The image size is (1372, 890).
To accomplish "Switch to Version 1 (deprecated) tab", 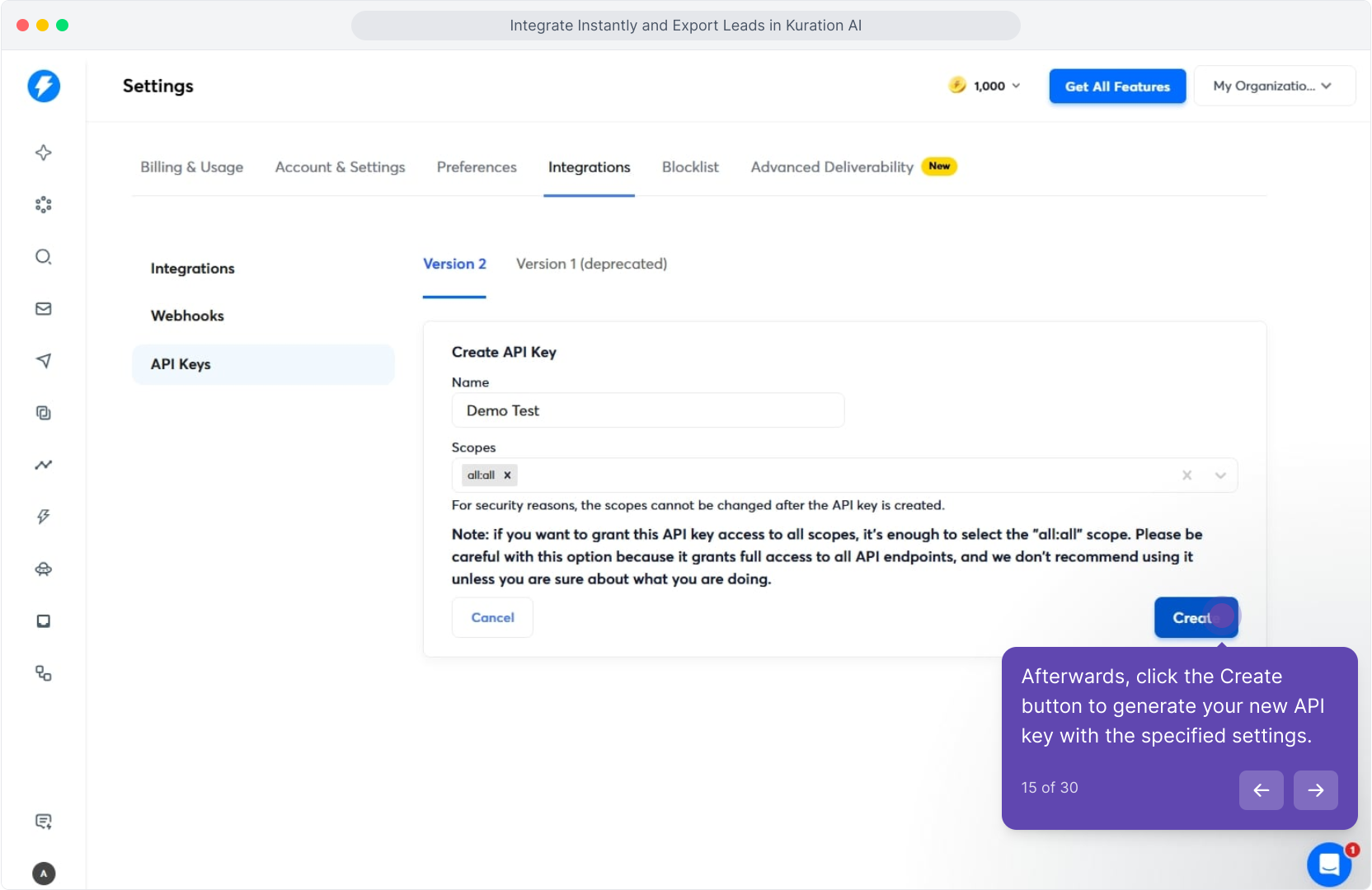I will click(x=591, y=264).
